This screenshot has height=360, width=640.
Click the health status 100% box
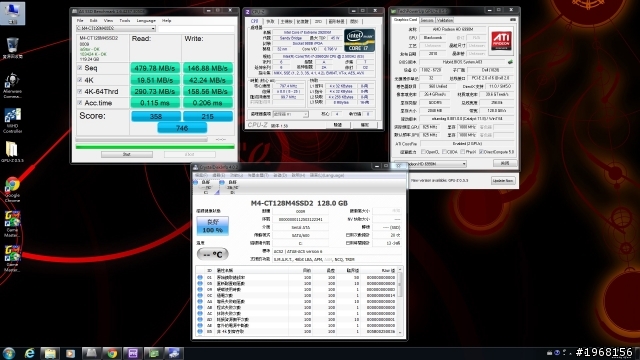[213, 226]
